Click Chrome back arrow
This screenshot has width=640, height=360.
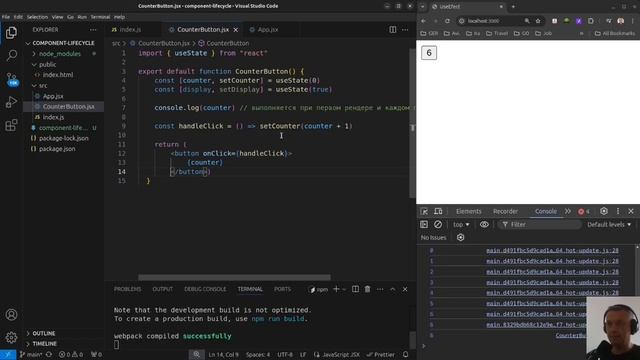(x=423, y=21)
